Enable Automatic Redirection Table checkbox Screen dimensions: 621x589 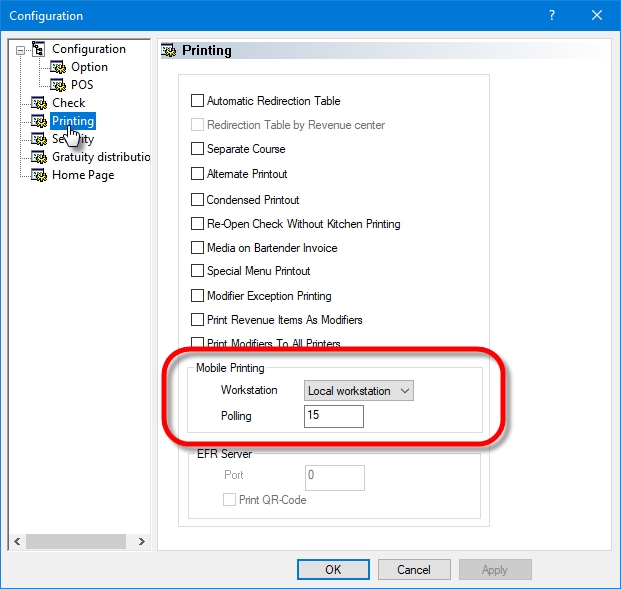(197, 101)
